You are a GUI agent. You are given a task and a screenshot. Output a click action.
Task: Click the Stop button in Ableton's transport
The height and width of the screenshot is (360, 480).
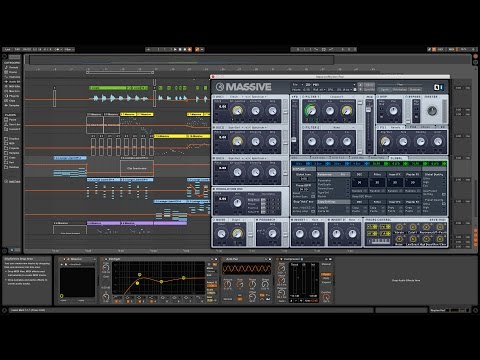click(x=180, y=49)
